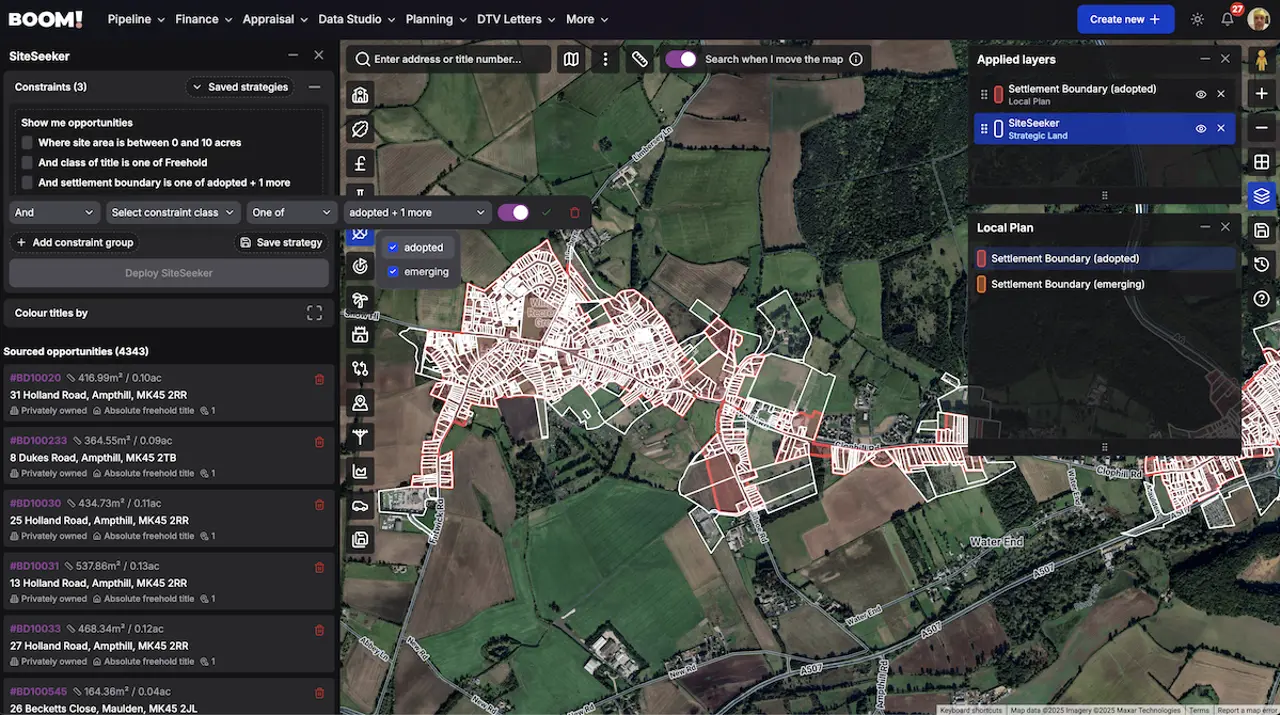Open the history clock icon

point(1261,264)
